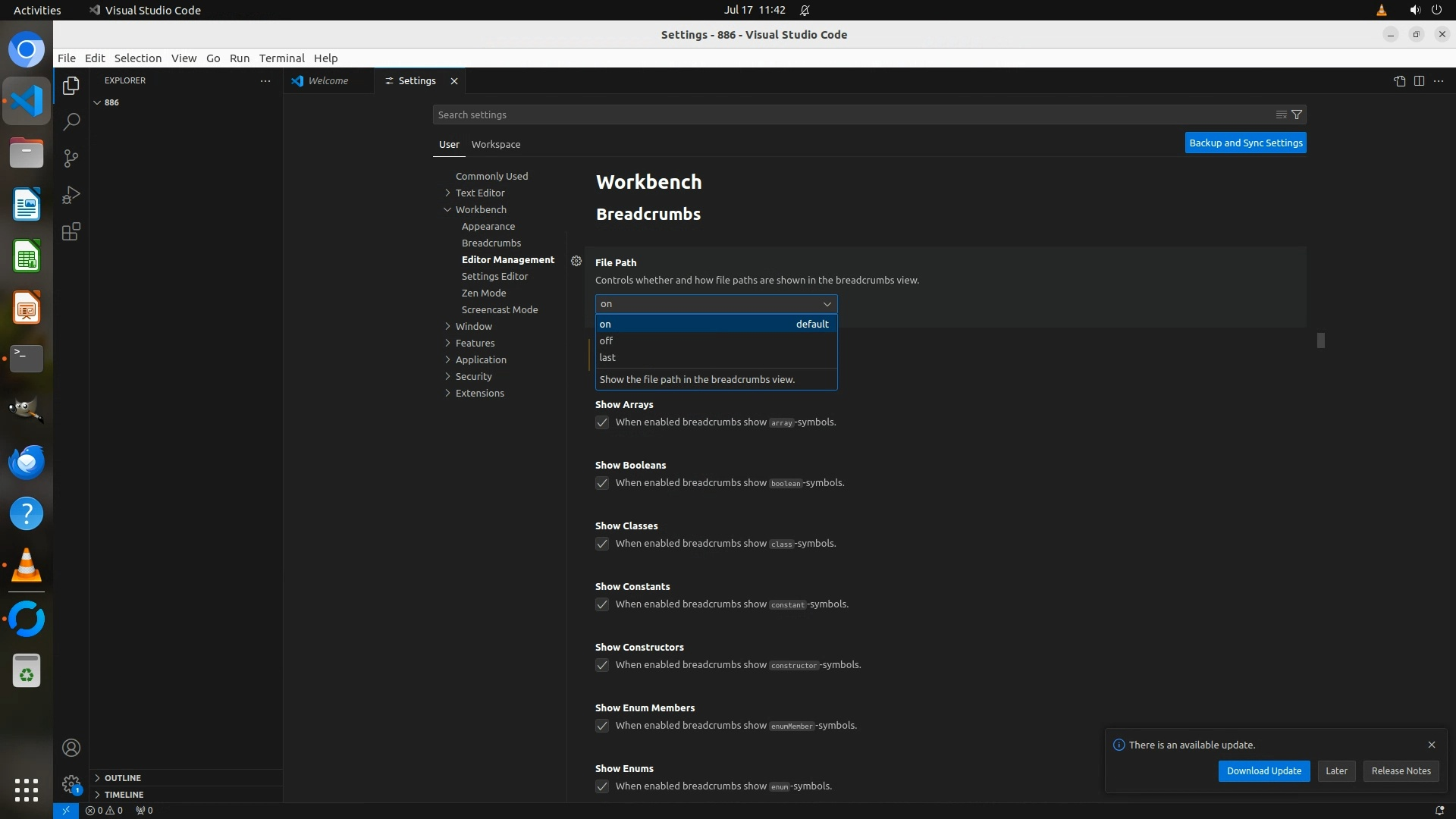Open the Search view in activity bar
This screenshot has height=819, width=1456.
[x=71, y=121]
